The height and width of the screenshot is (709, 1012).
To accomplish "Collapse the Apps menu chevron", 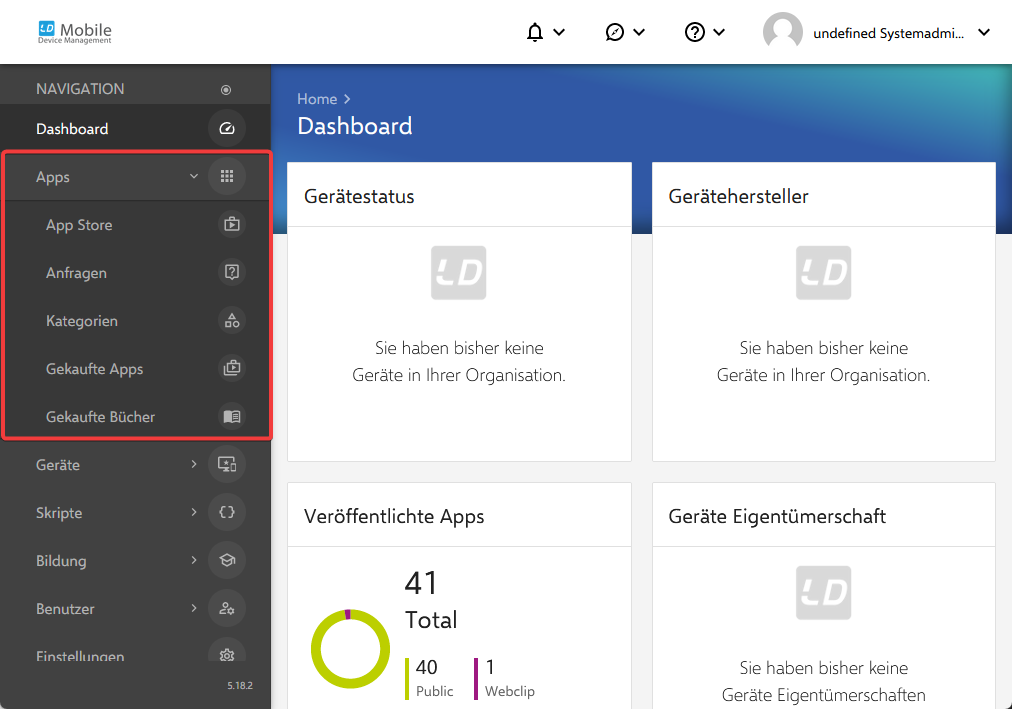I will (x=194, y=176).
